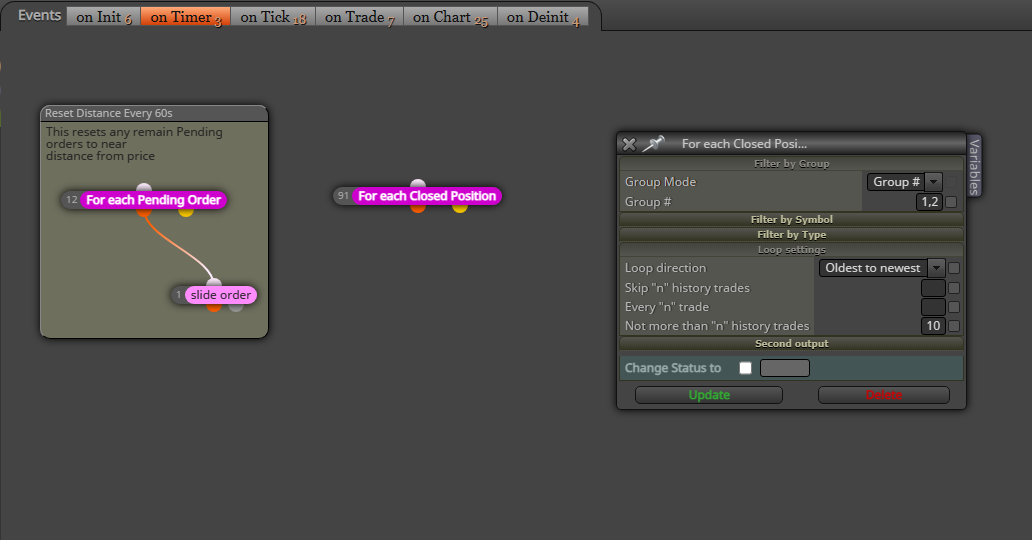Open the Variables side tab
The height and width of the screenshot is (540, 1032).
[x=974, y=166]
